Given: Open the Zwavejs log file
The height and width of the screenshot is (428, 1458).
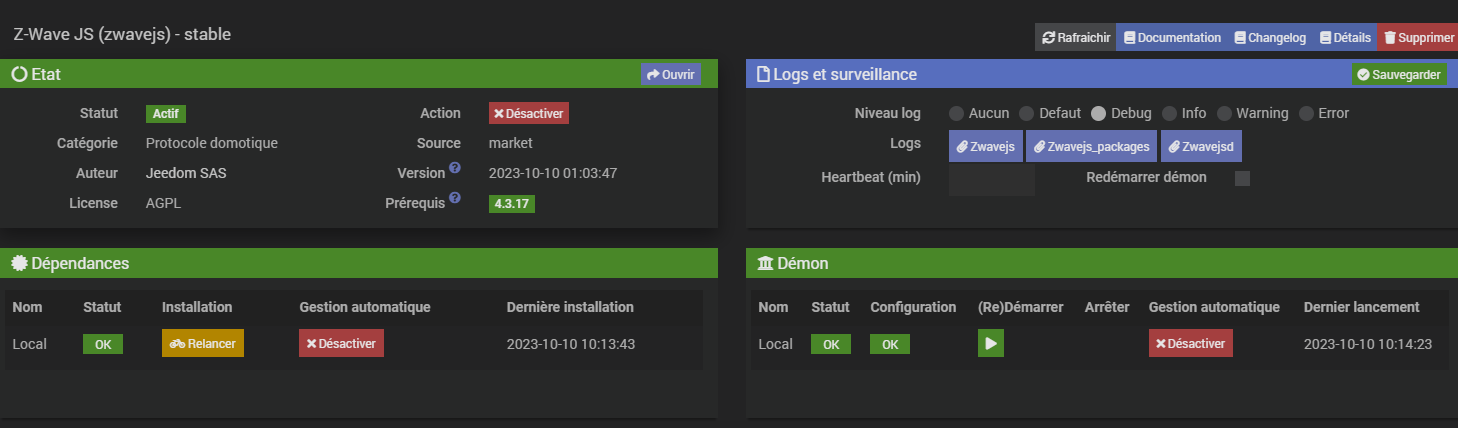Looking at the screenshot, I should (x=985, y=146).
